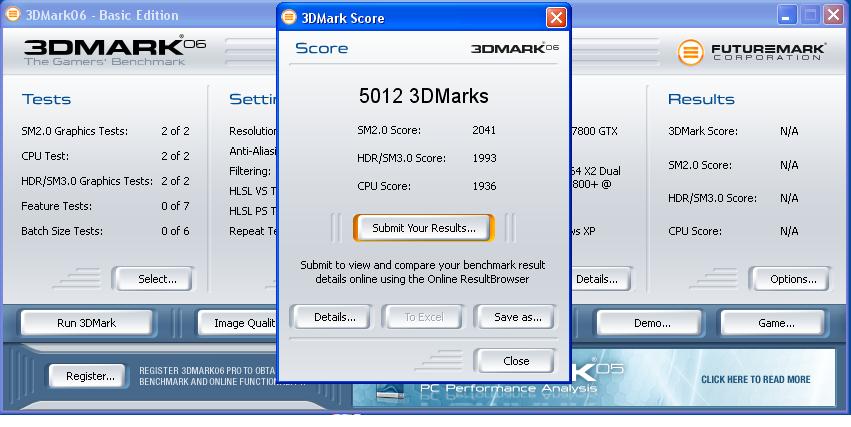Viewport: 851px width, 427px height.
Task: Click the 7800 GTX graphics card text
Action: click(x=594, y=131)
